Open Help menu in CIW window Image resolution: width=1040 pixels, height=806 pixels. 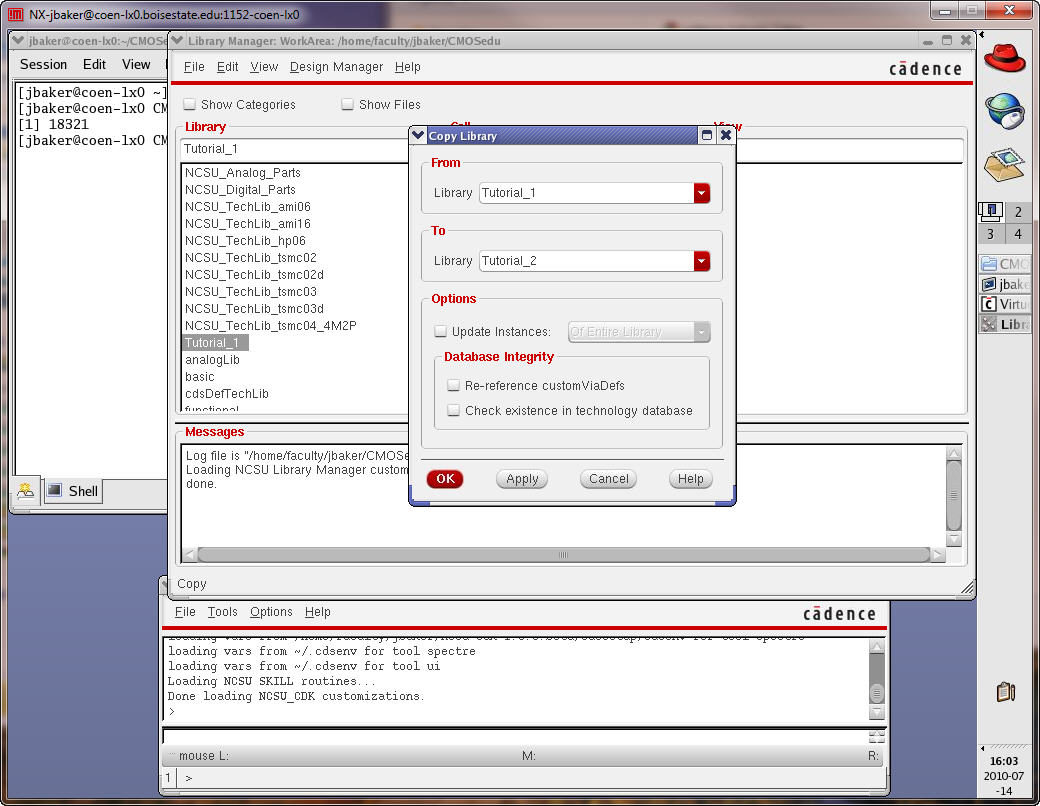(x=318, y=612)
